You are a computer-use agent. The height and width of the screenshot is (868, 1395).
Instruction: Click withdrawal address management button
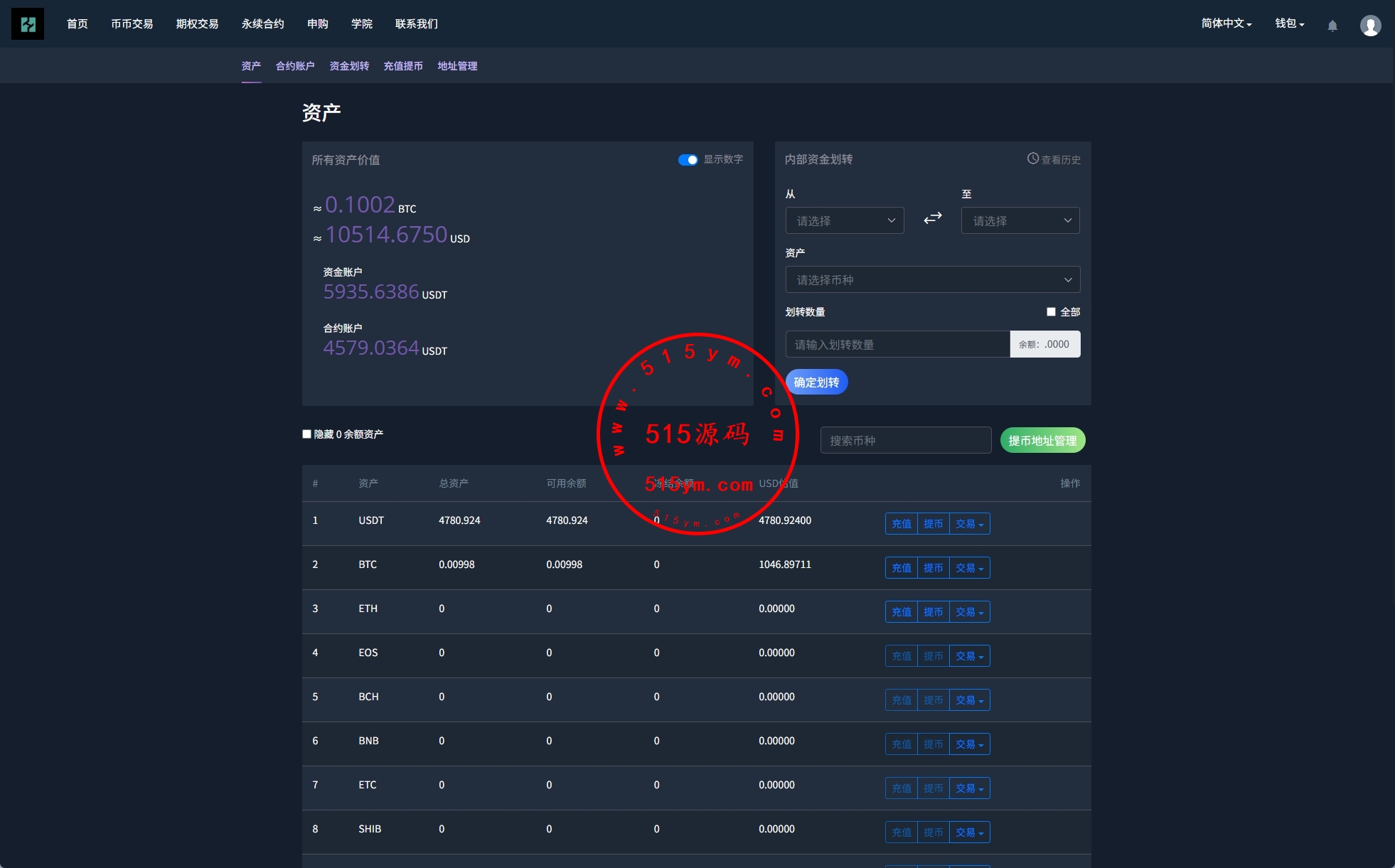tap(1042, 441)
